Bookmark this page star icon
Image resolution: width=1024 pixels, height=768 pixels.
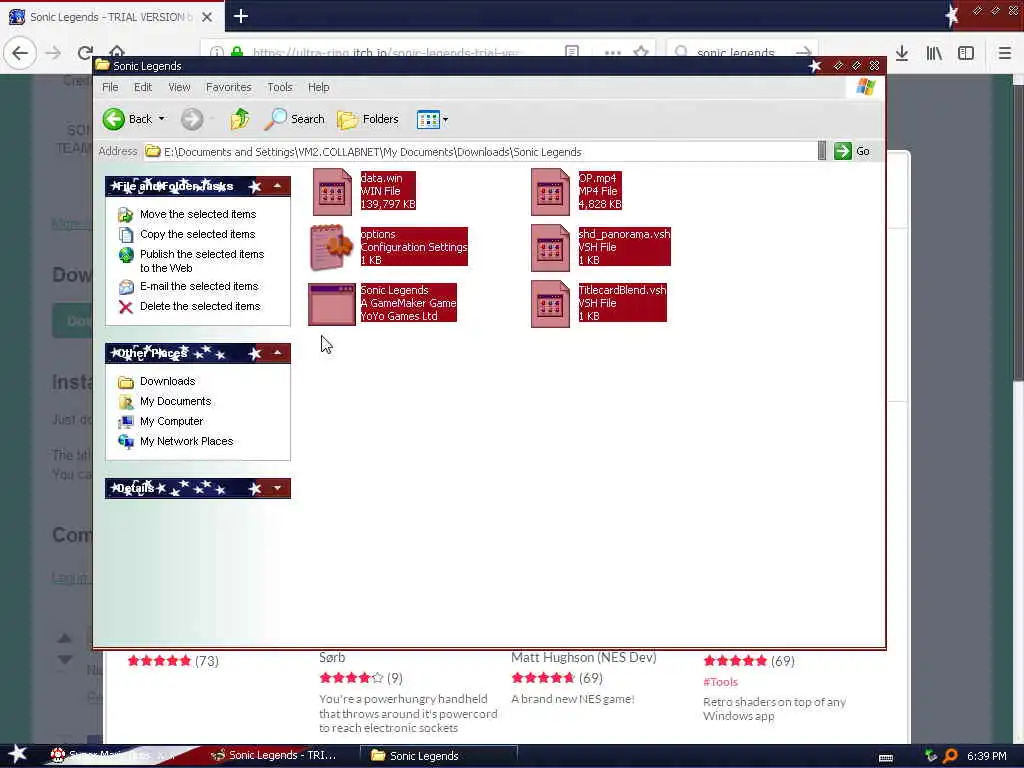click(641, 52)
